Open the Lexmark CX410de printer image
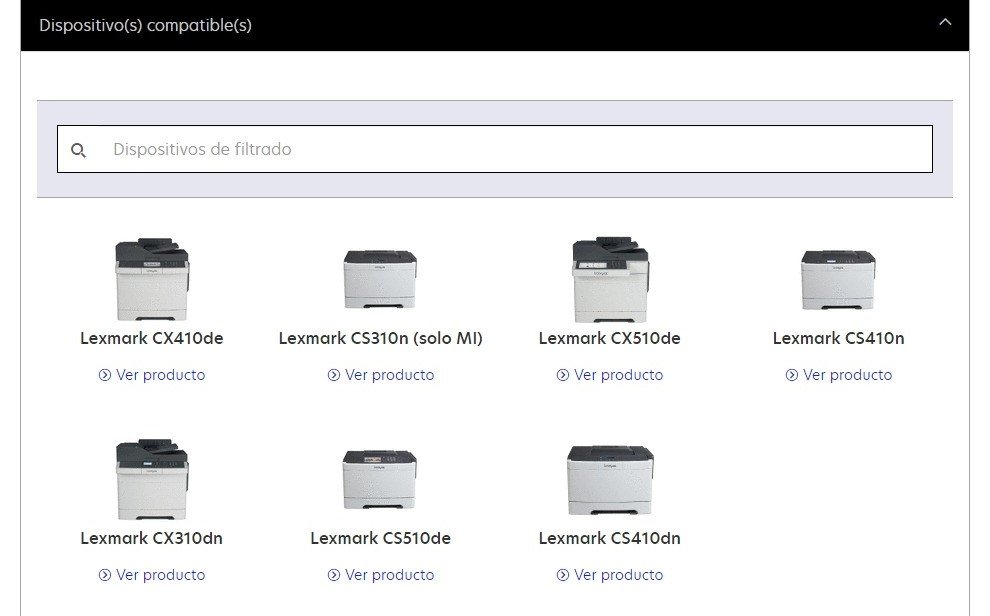 click(x=152, y=278)
